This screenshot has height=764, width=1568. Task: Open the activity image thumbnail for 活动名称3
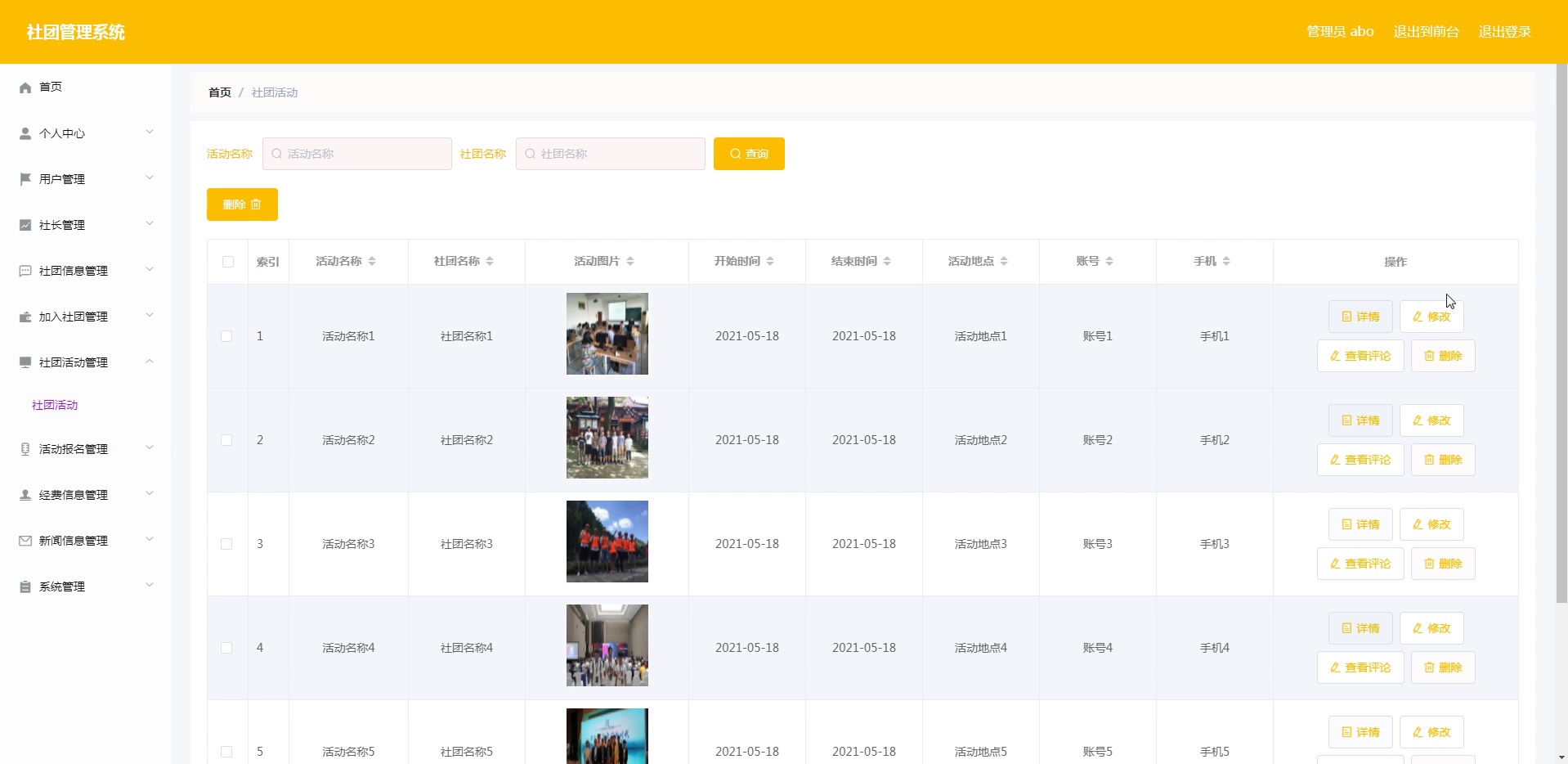pyautogui.click(x=607, y=542)
